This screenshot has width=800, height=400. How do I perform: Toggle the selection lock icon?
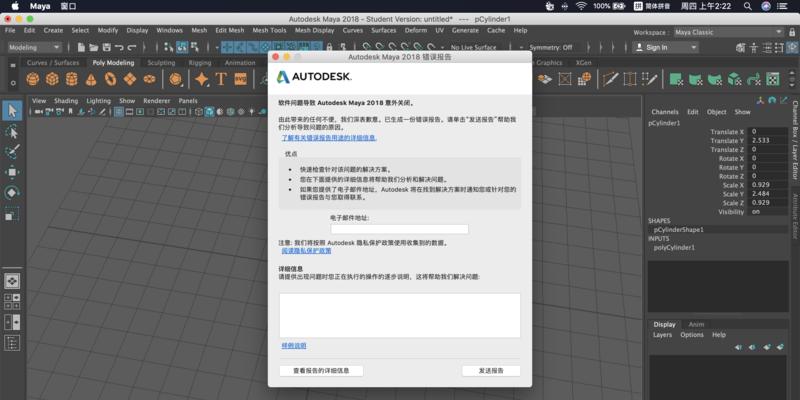tap(330, 47)
